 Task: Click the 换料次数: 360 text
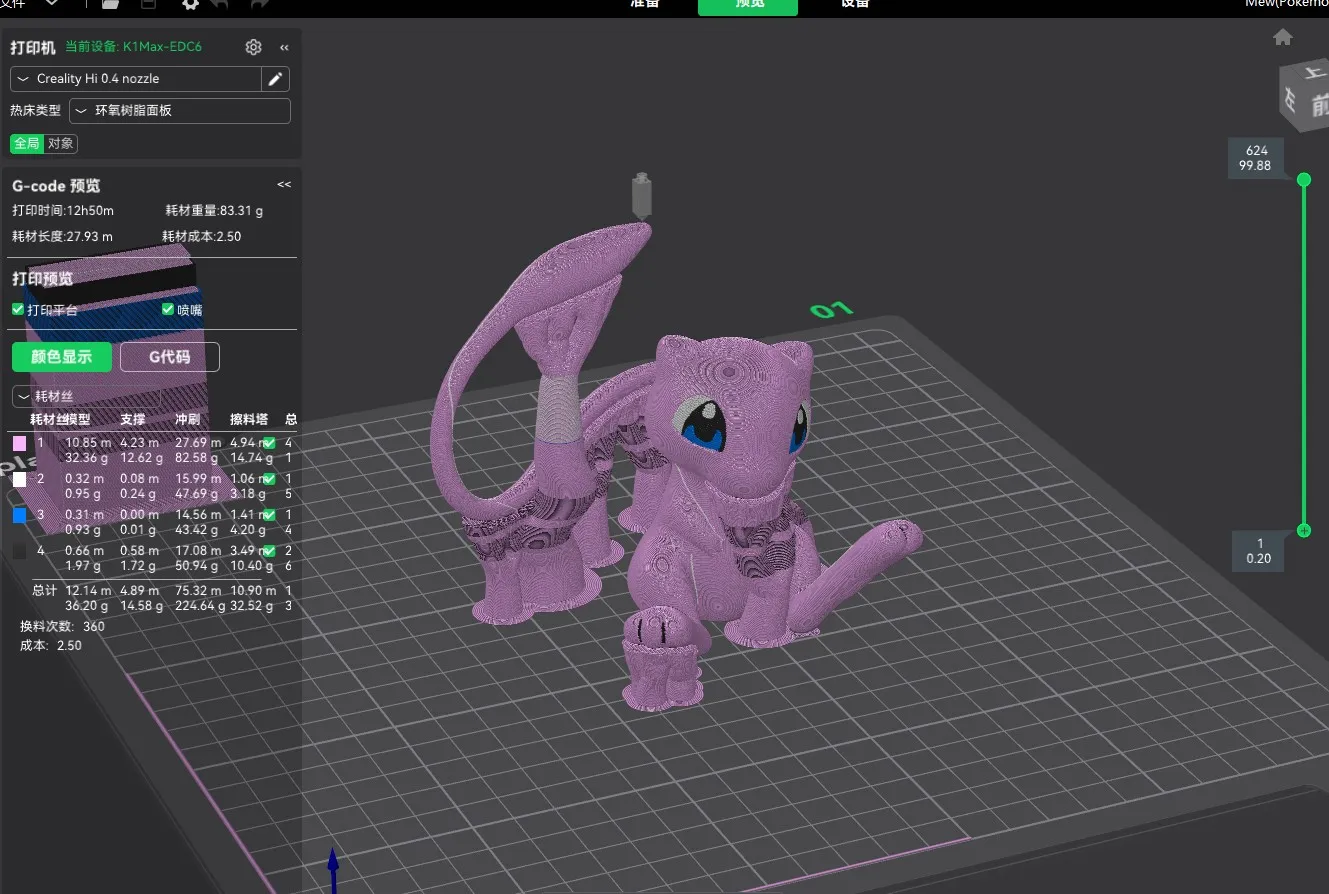(x=63, y=627)
